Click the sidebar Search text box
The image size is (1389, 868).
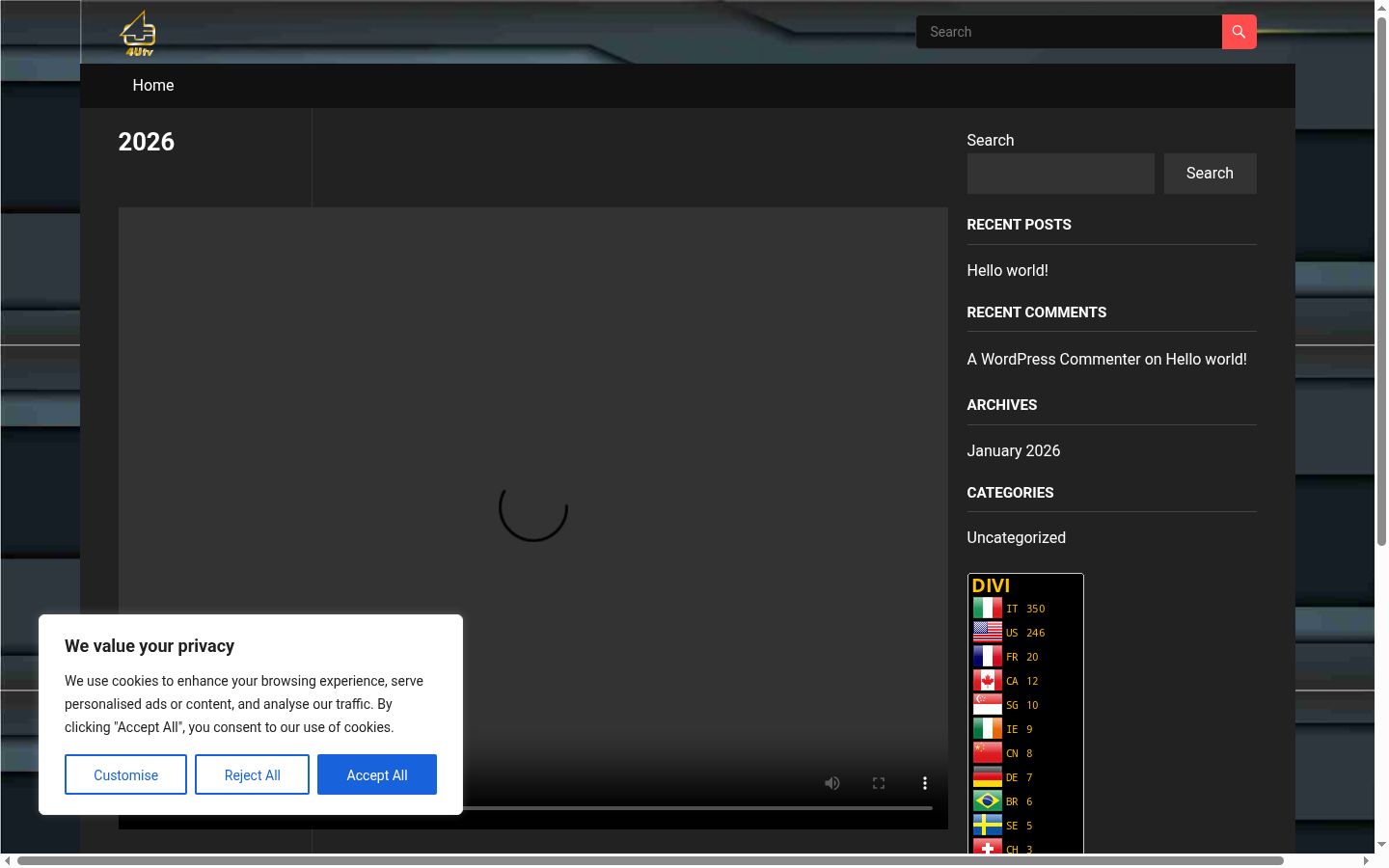pyautogui.click(x=1060, y=174)
